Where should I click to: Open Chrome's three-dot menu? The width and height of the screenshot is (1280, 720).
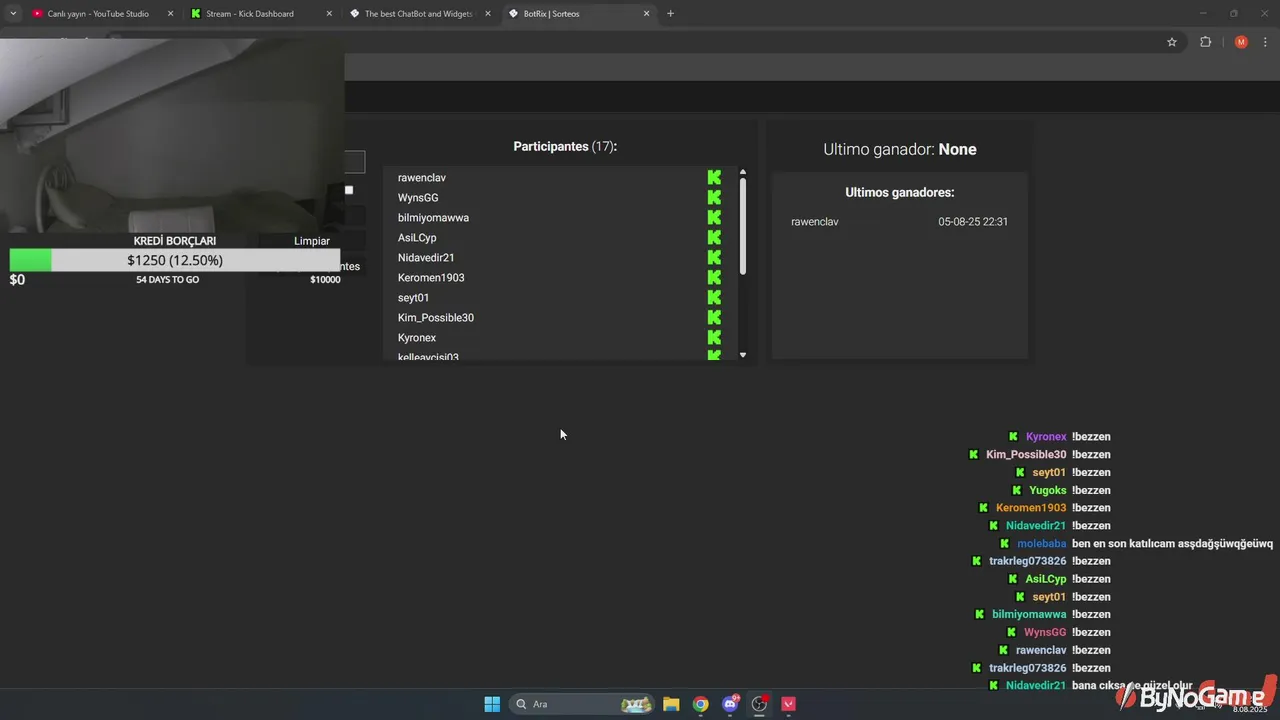tap(1265, 42)
